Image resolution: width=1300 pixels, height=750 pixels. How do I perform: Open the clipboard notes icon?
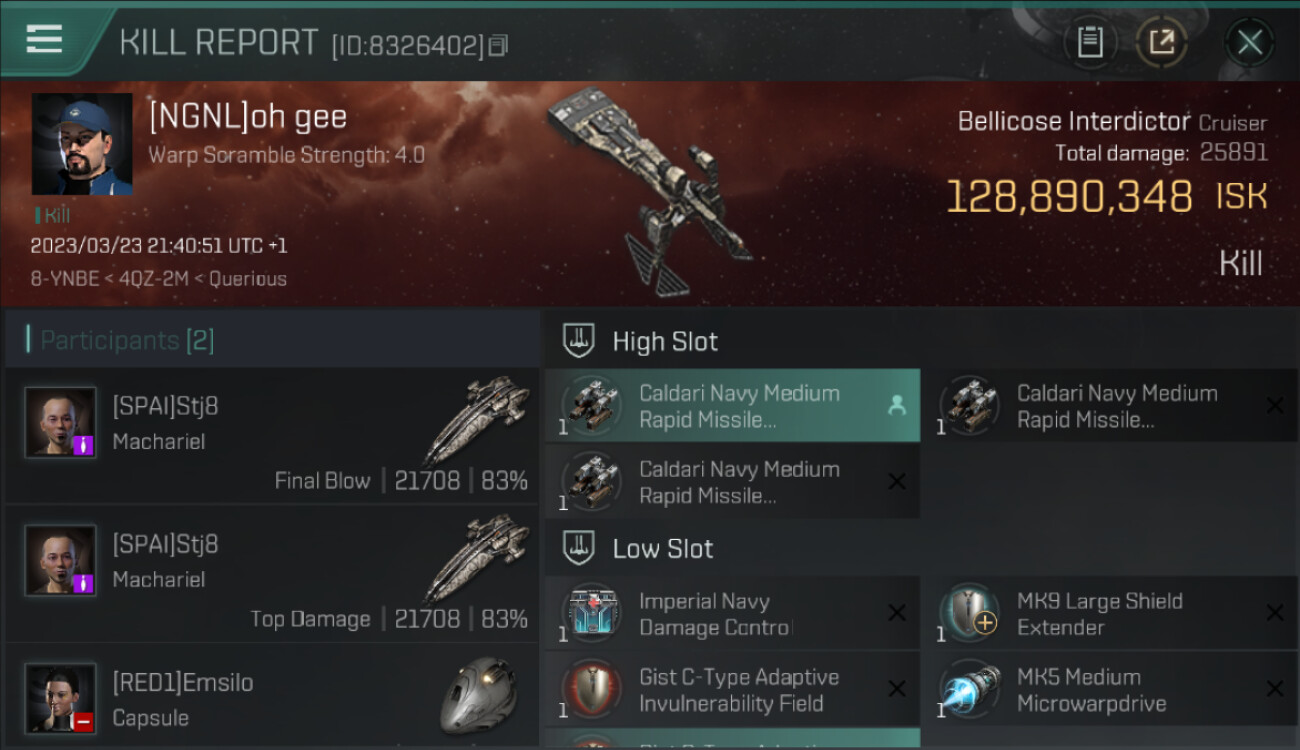1090,42
